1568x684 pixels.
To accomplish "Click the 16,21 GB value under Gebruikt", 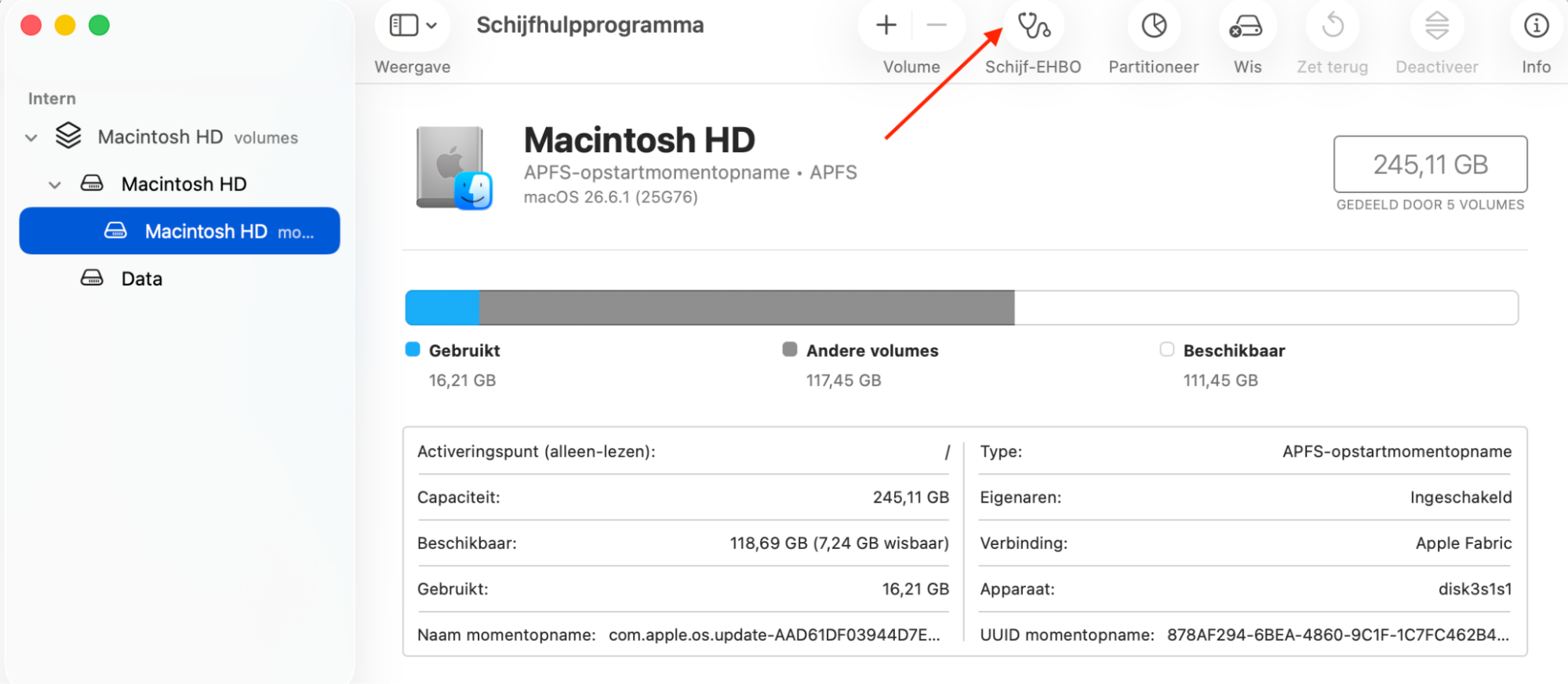I will click(x=462, y=380).
